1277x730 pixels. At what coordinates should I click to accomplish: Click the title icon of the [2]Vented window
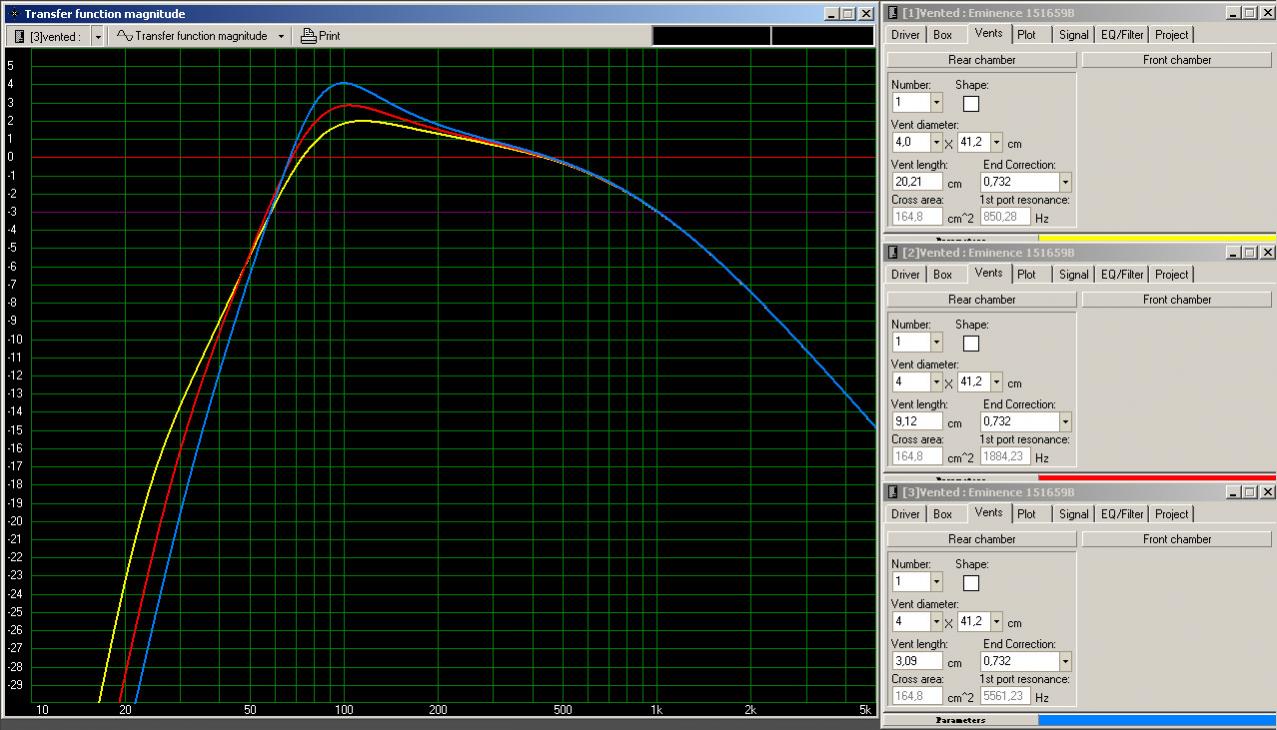(892, 253)
